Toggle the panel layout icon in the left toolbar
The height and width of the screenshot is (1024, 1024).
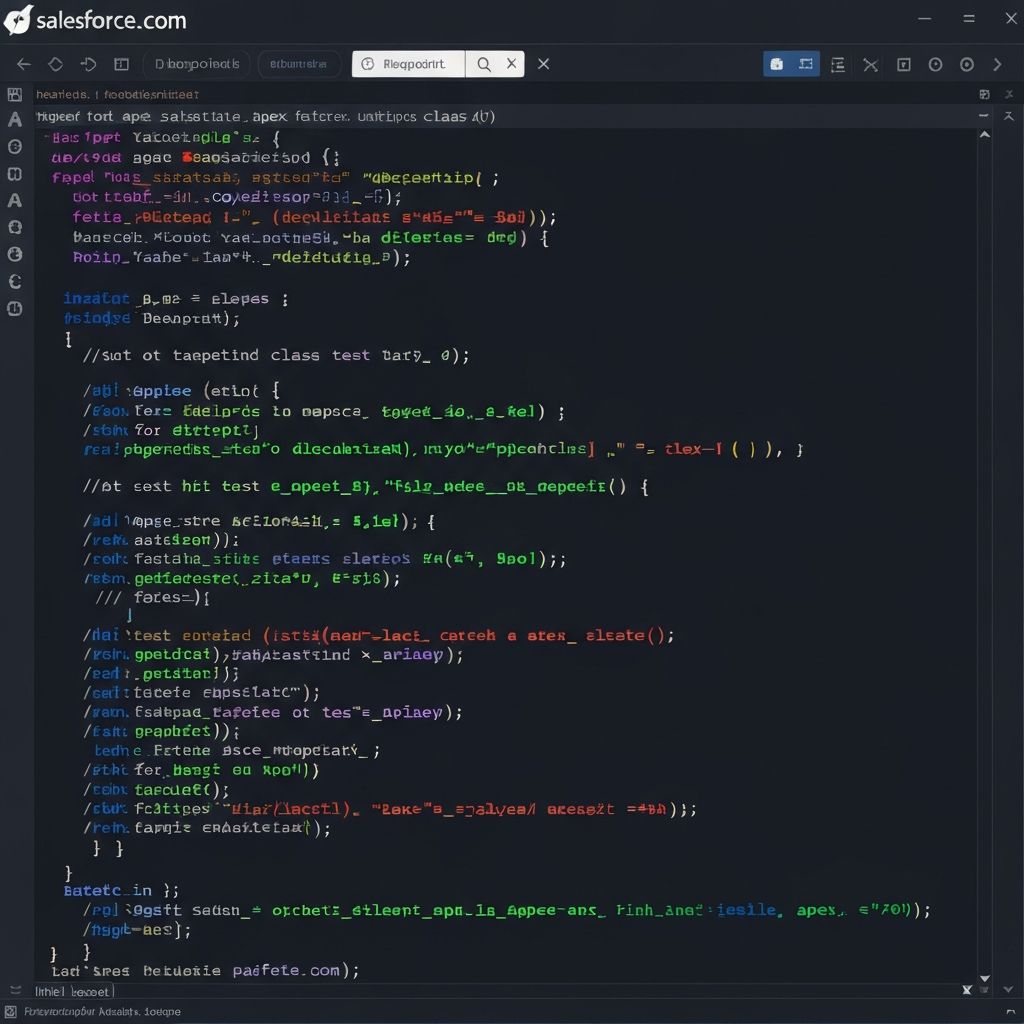pos(121,64)
